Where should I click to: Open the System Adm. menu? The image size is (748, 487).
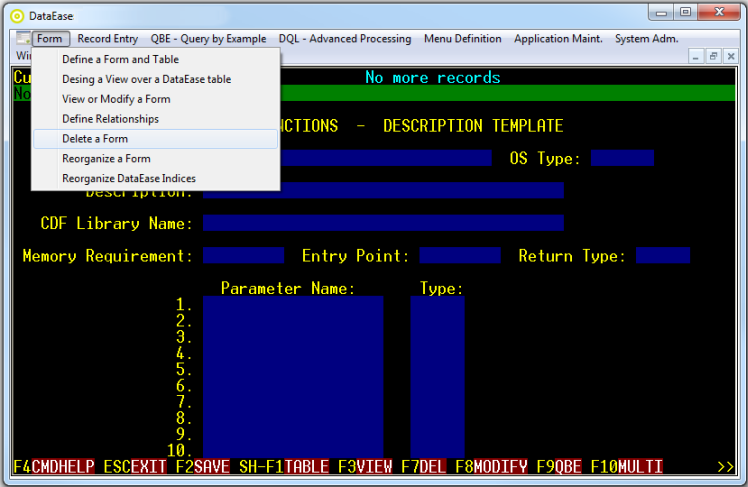(x=646, y=39)
